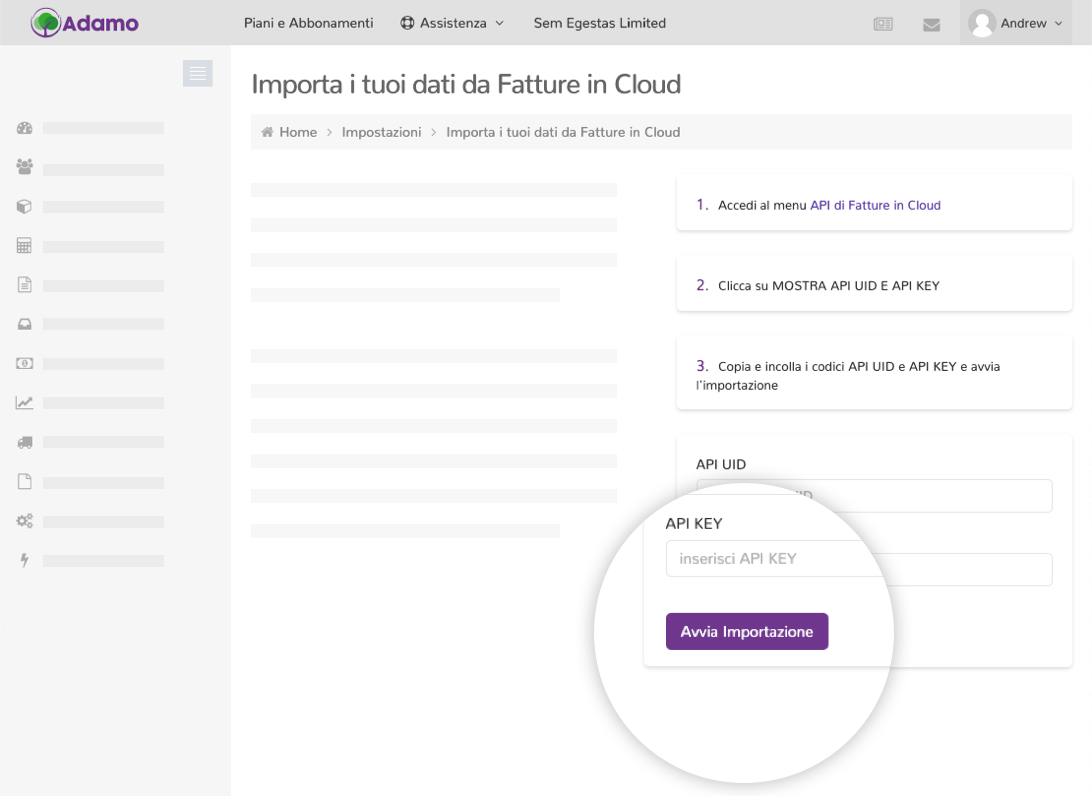Select the delivery truck icon in sidebar
This screenshot has width=1092, height=796.
[24, 442]
